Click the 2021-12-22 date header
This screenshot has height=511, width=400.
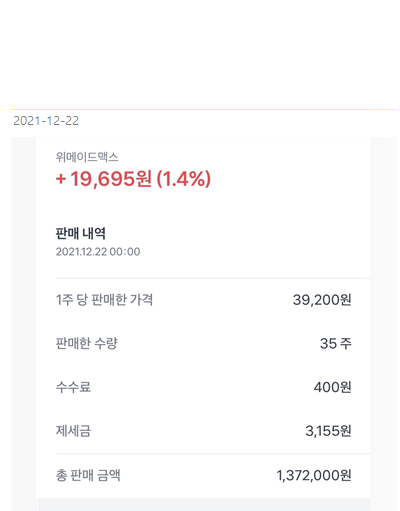click(x=46, y=121)
